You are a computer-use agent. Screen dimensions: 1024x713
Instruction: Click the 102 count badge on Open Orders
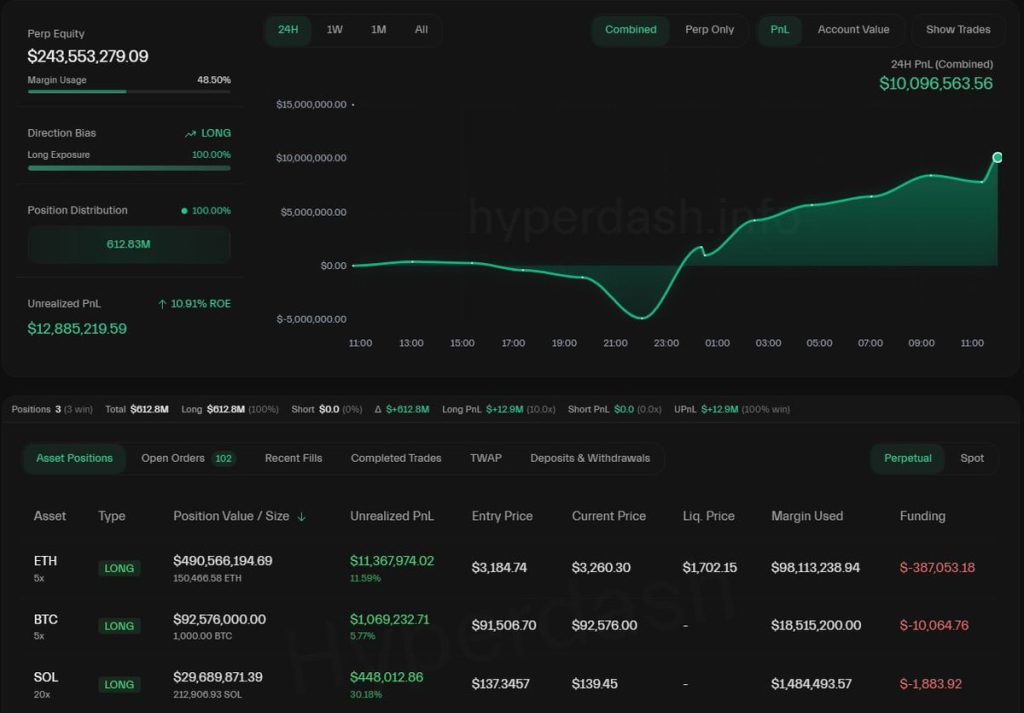(x=223, y=457)
